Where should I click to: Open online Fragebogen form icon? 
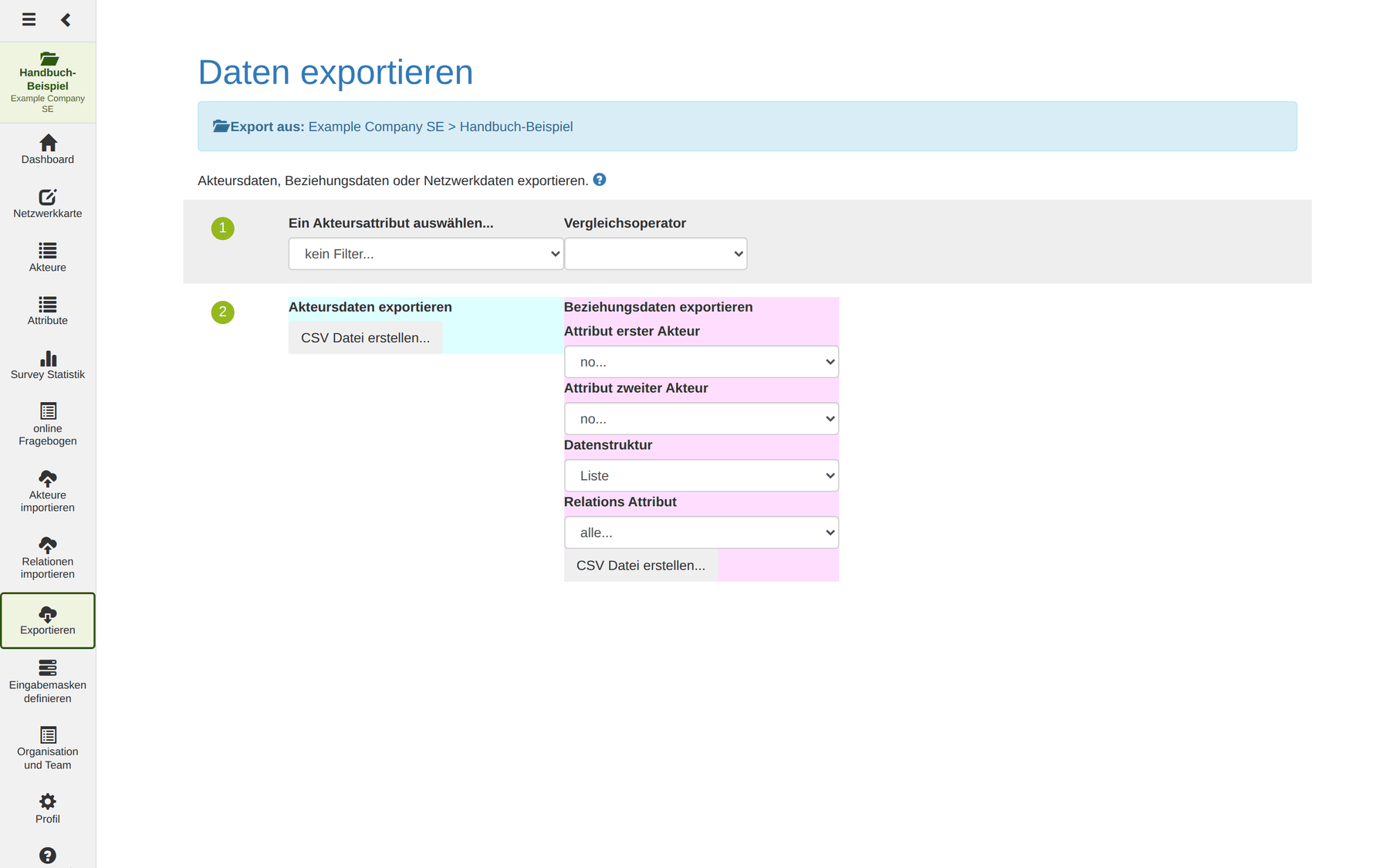[48, 411]
